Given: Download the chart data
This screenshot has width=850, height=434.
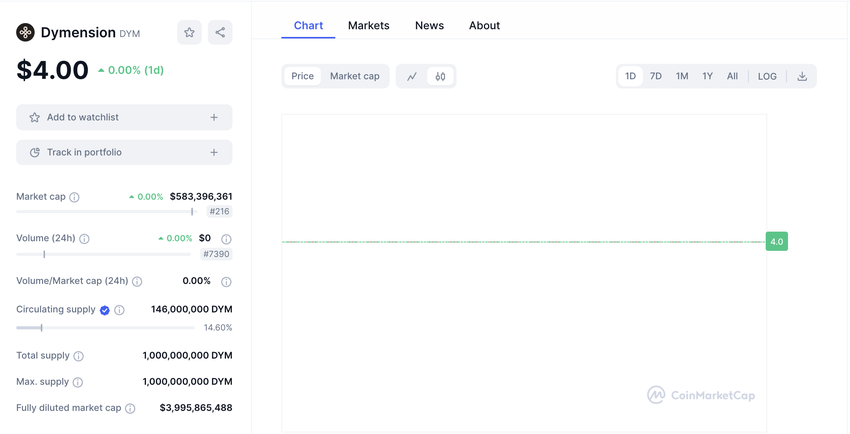Looking at the screenshot, I should (802, 76).
